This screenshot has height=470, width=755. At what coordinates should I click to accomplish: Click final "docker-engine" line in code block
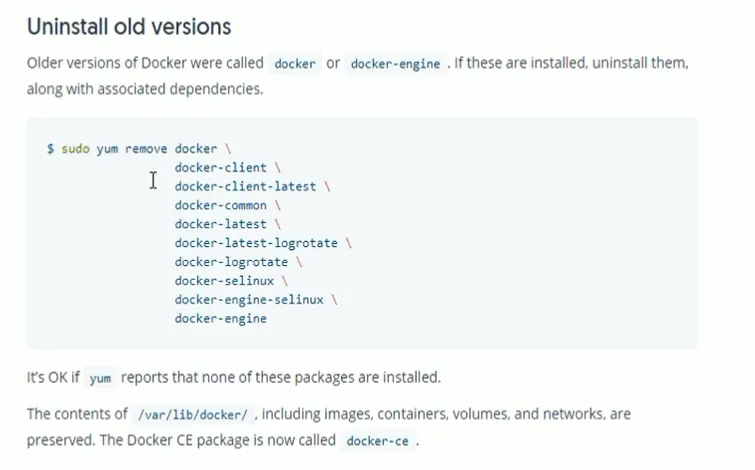pos(221,319)
